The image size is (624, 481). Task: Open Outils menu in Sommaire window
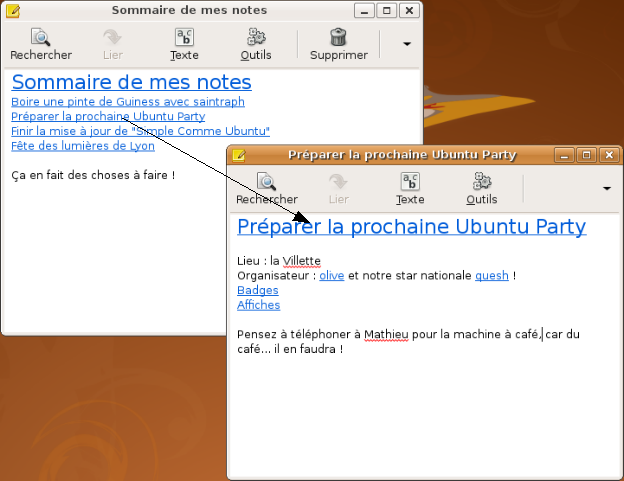[x=256, y=39]
